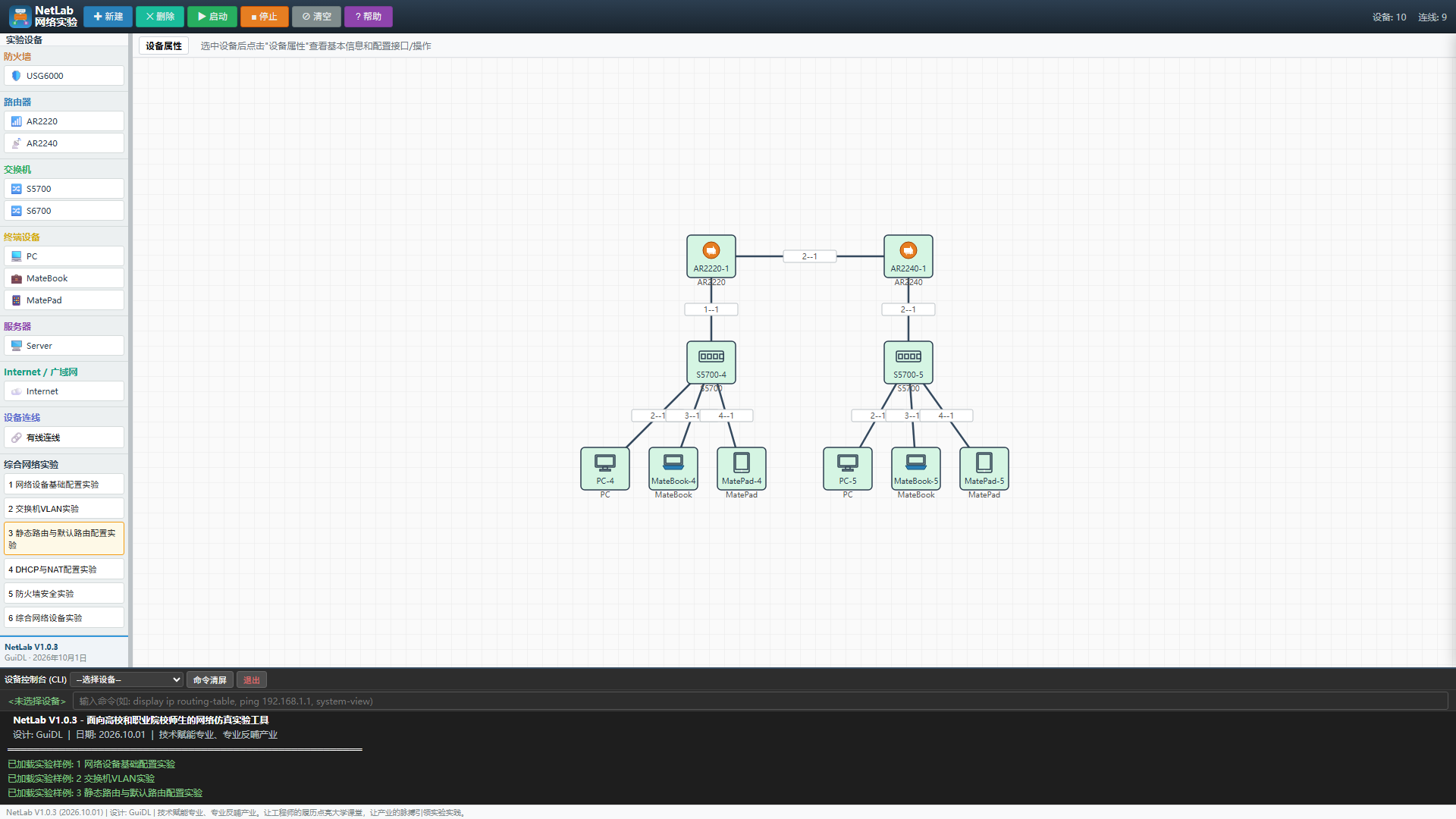Click the 启动 start button
Viewport: 1456px width, 819px height.
tap(212, 17)
